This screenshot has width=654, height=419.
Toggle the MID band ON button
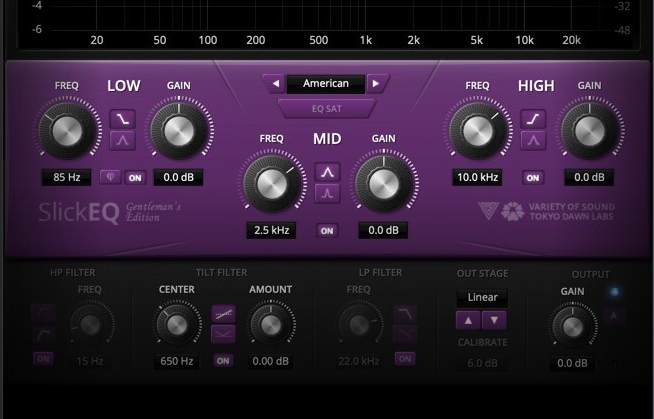(x=327, y=231)
